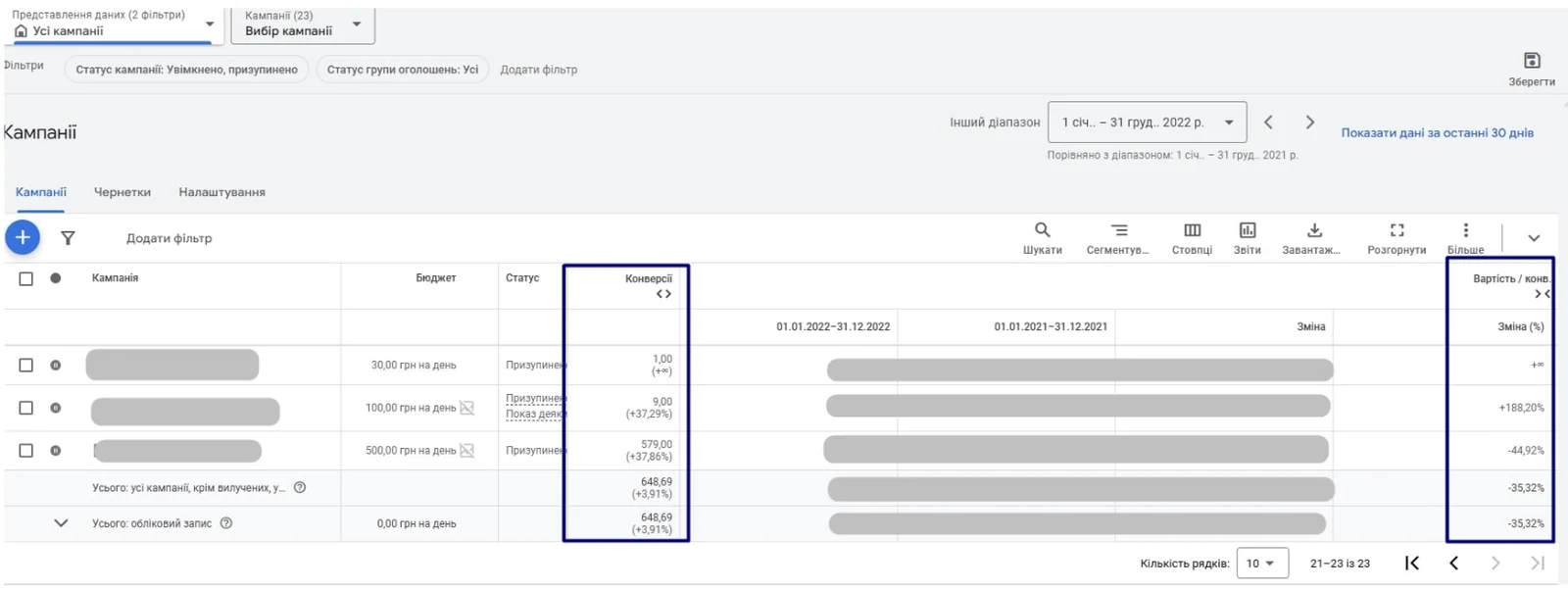Image resolution: width=1568 pixels, height=589 pixels.
Task: Click budget chart icon in 100,00 грн row
Action: click(467, 408)
